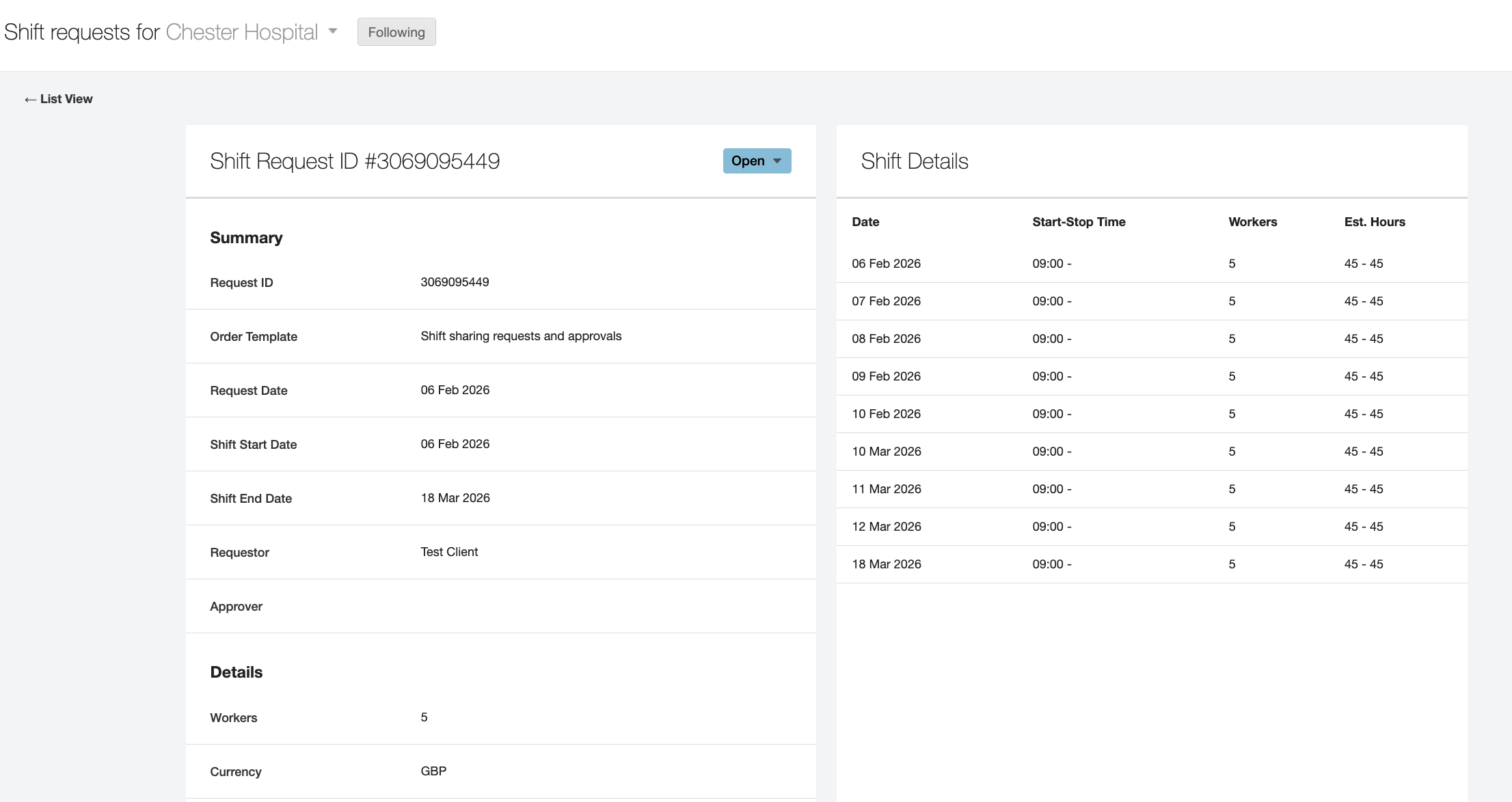Click the Shift End Date value 18 Mar 2026
Viewport: 1512px width, 802px height.
(x=455, y=498)
